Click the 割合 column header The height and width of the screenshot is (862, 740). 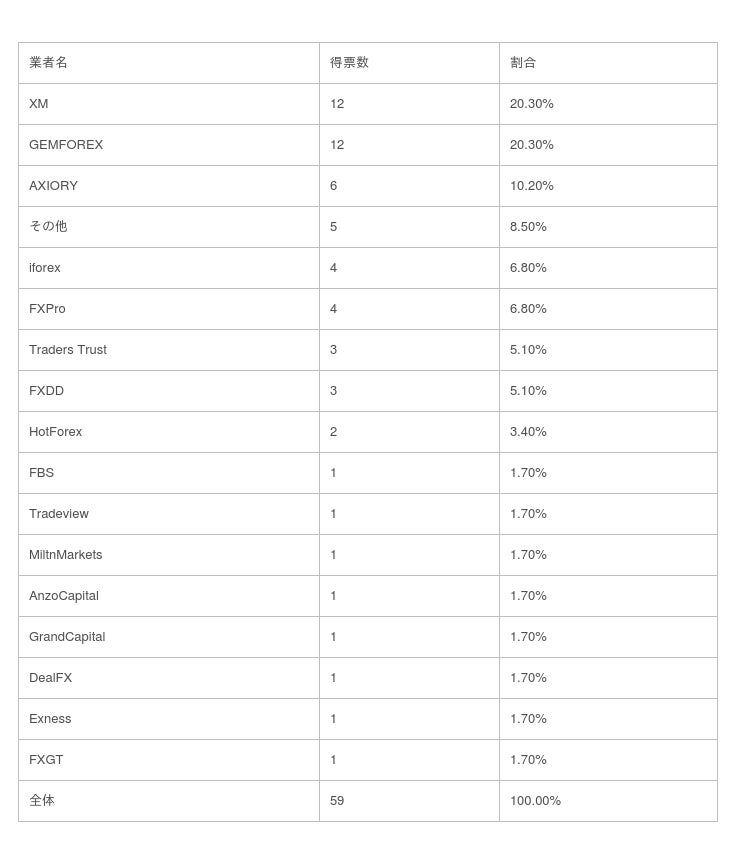(523, 62)
